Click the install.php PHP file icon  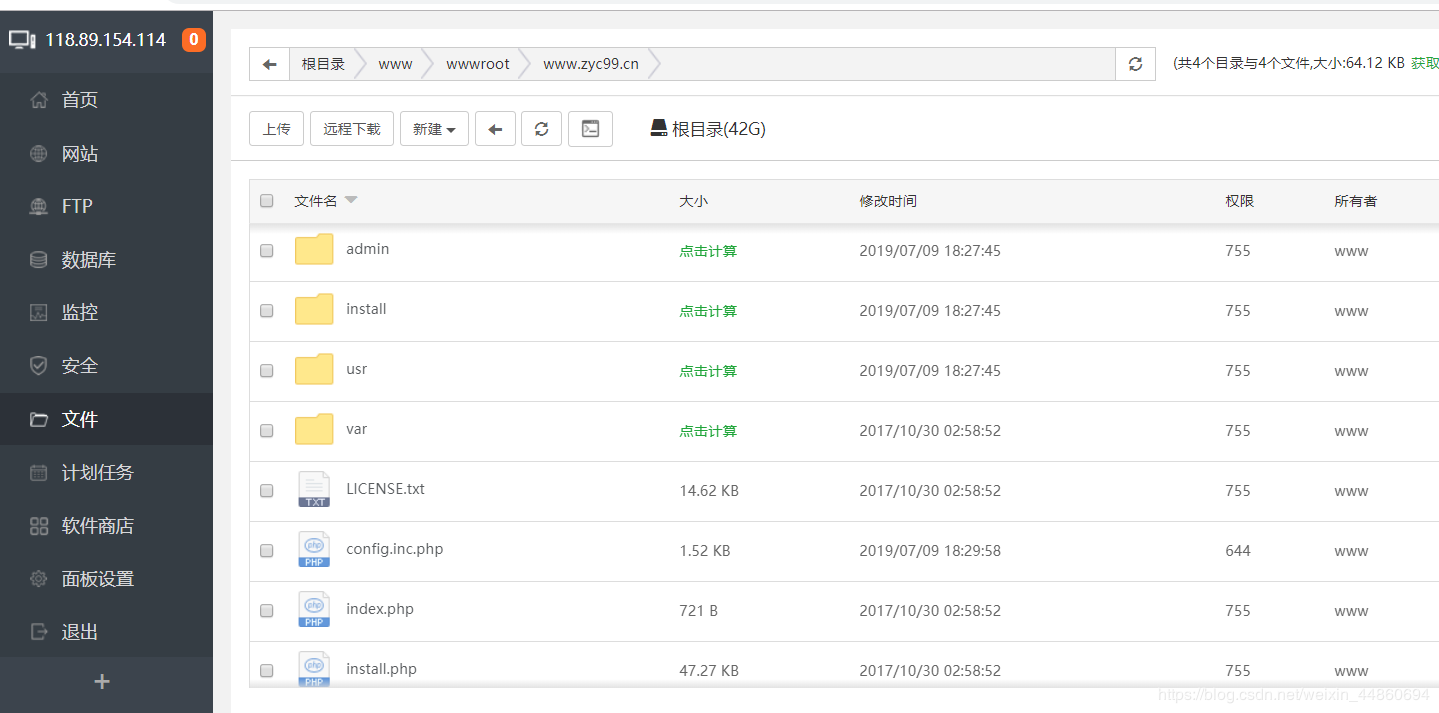click(x=314, y=668)
